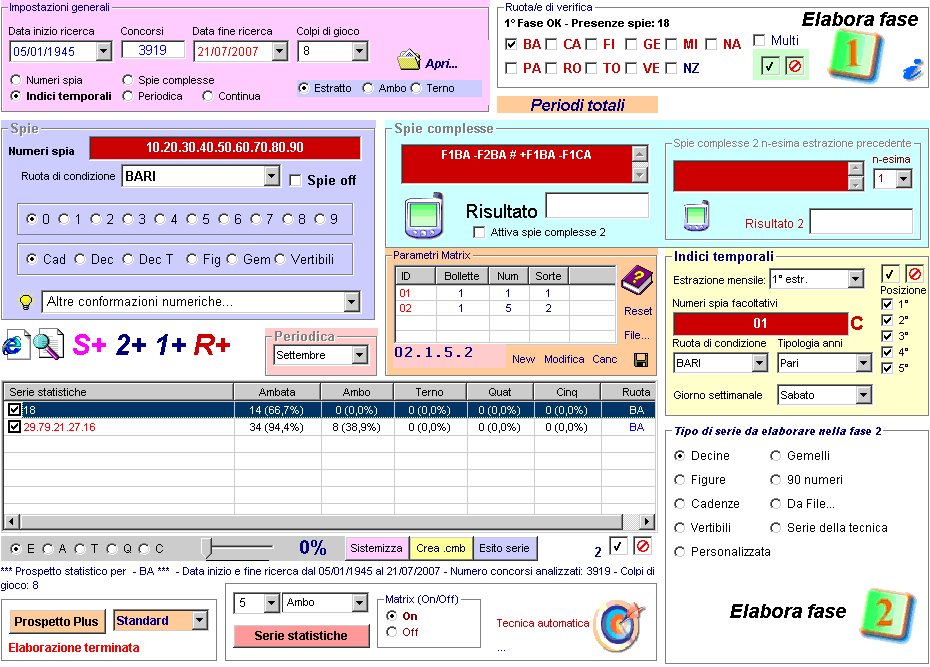This screenshot has height=667, width=930.
Task: Click the red C next to Numeri spia facoltativi
Action: coord(856,323)
